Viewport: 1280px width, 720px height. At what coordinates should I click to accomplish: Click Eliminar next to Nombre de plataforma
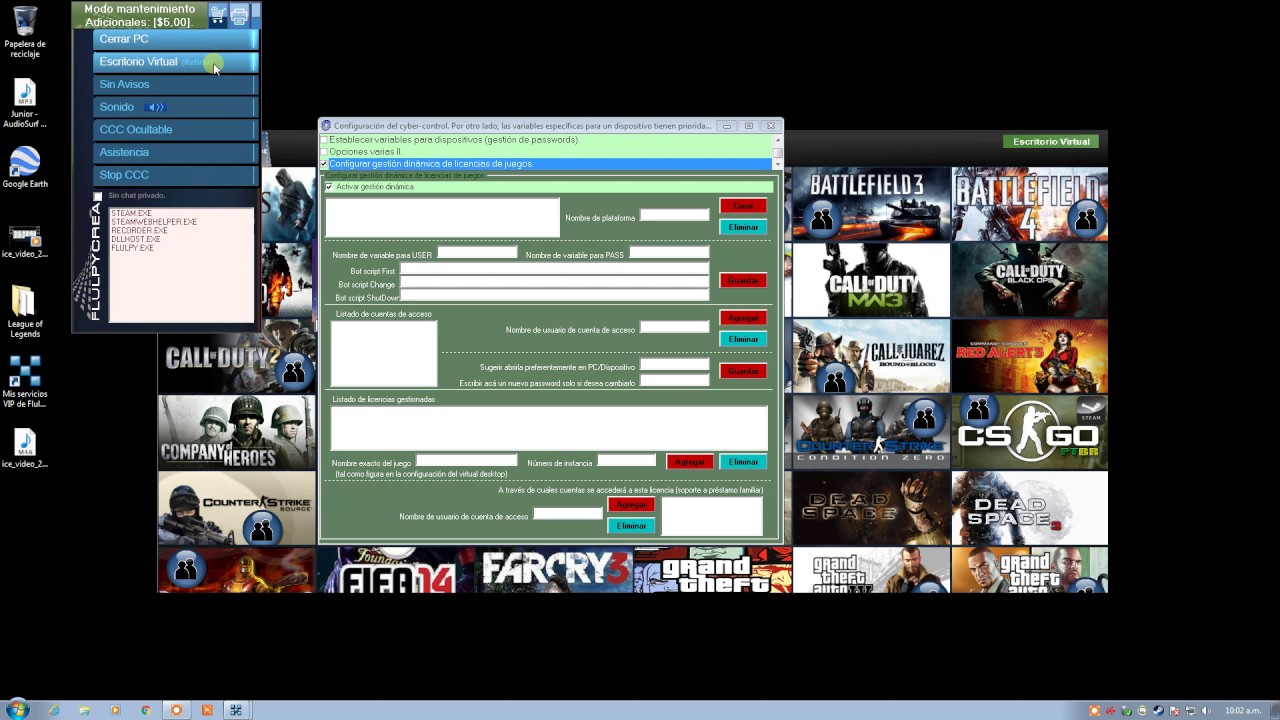click(x=743, y=227)
